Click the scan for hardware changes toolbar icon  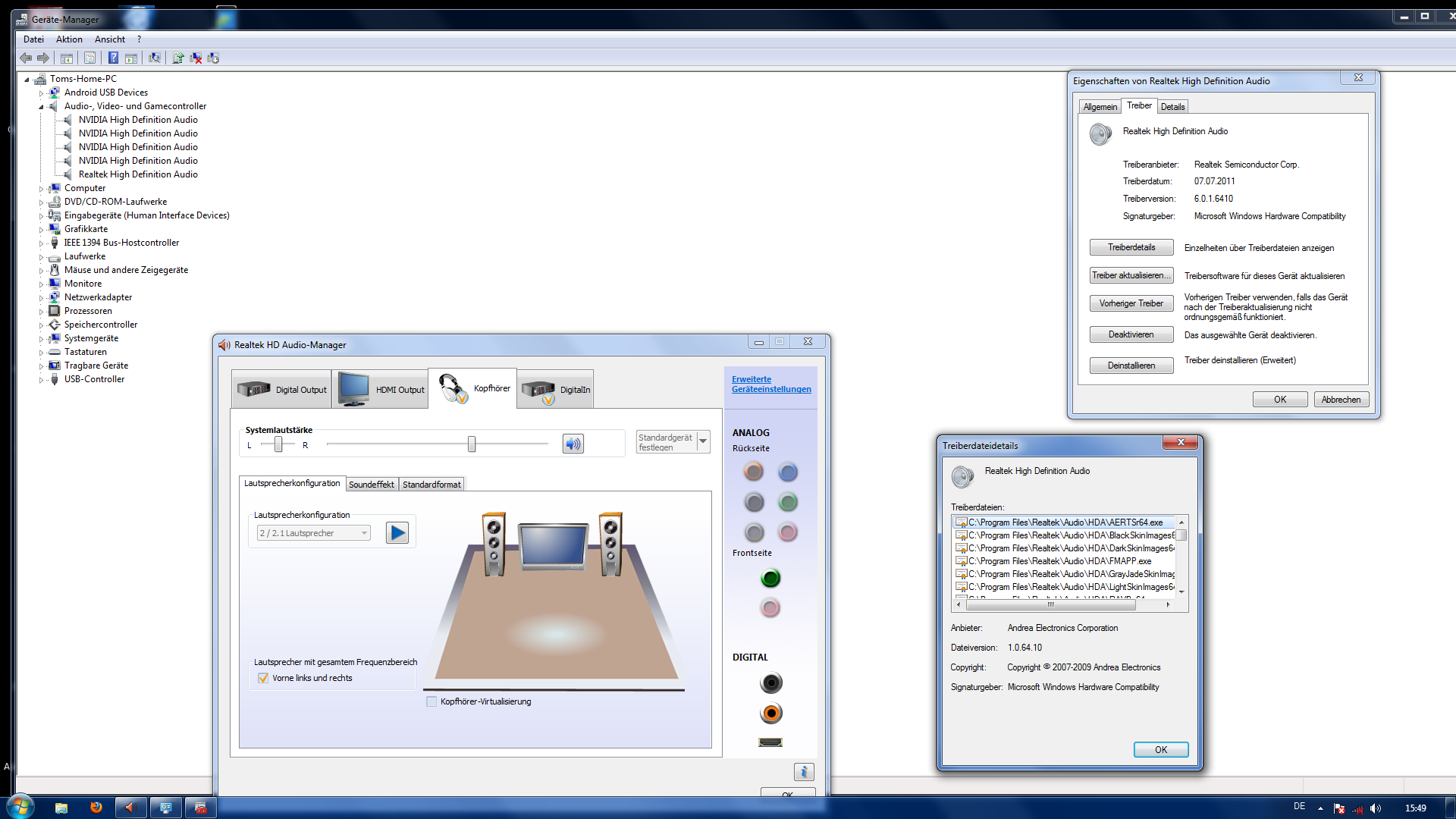coord(155,58)
